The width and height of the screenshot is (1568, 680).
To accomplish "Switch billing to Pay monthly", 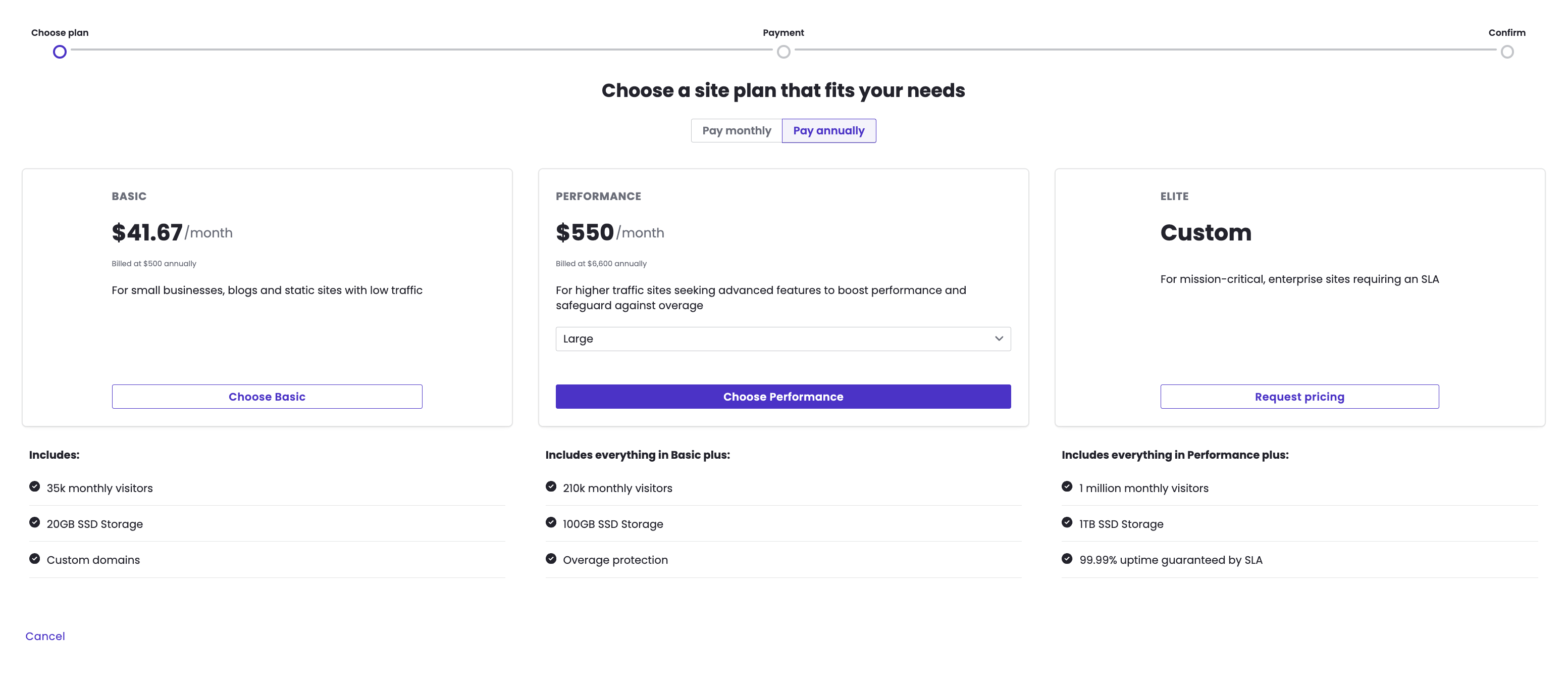I will pos(737,131).
